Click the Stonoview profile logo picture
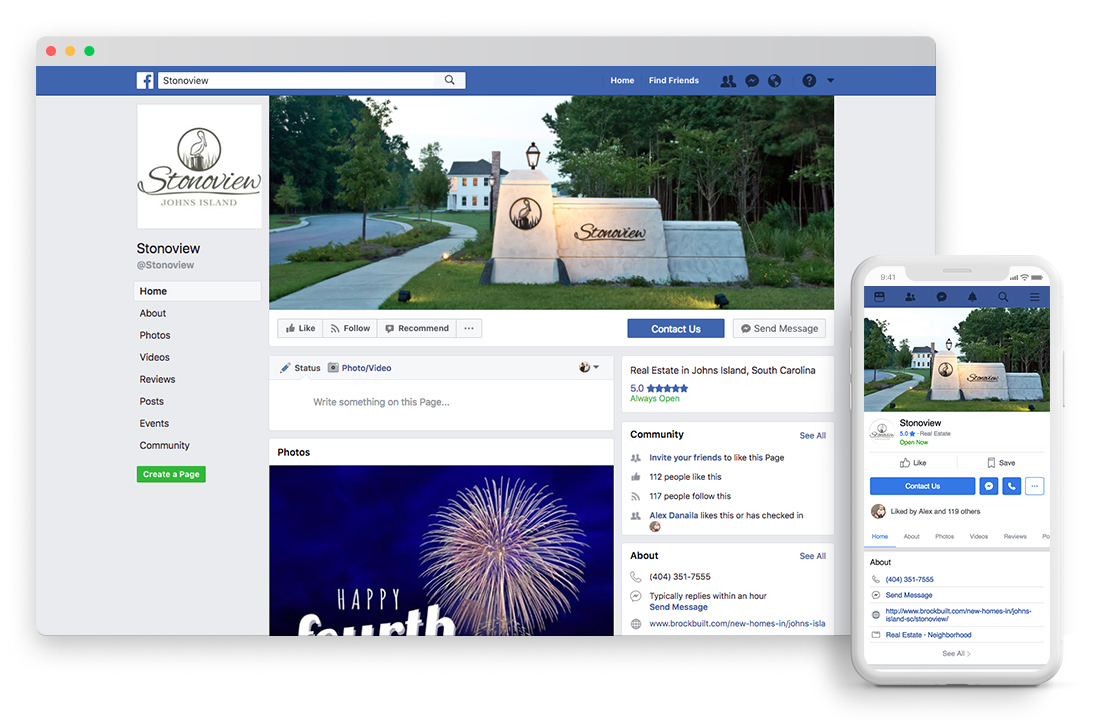 click(199, 167)
